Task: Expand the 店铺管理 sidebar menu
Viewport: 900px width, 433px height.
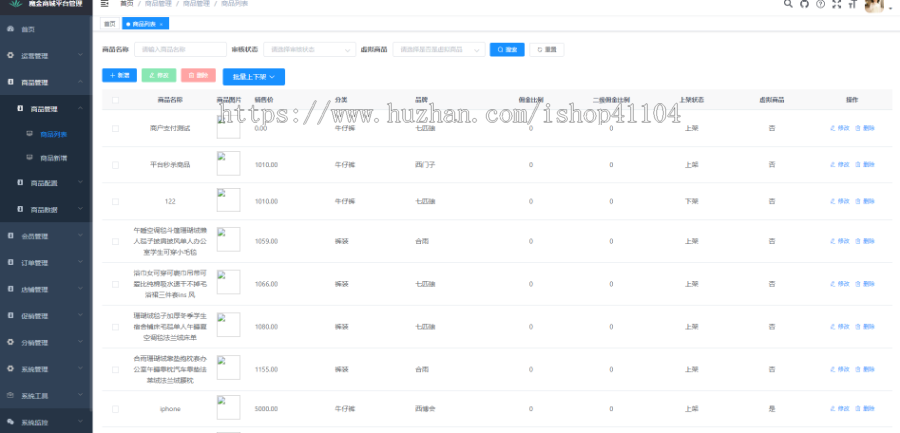Action: tap(46, 289)
